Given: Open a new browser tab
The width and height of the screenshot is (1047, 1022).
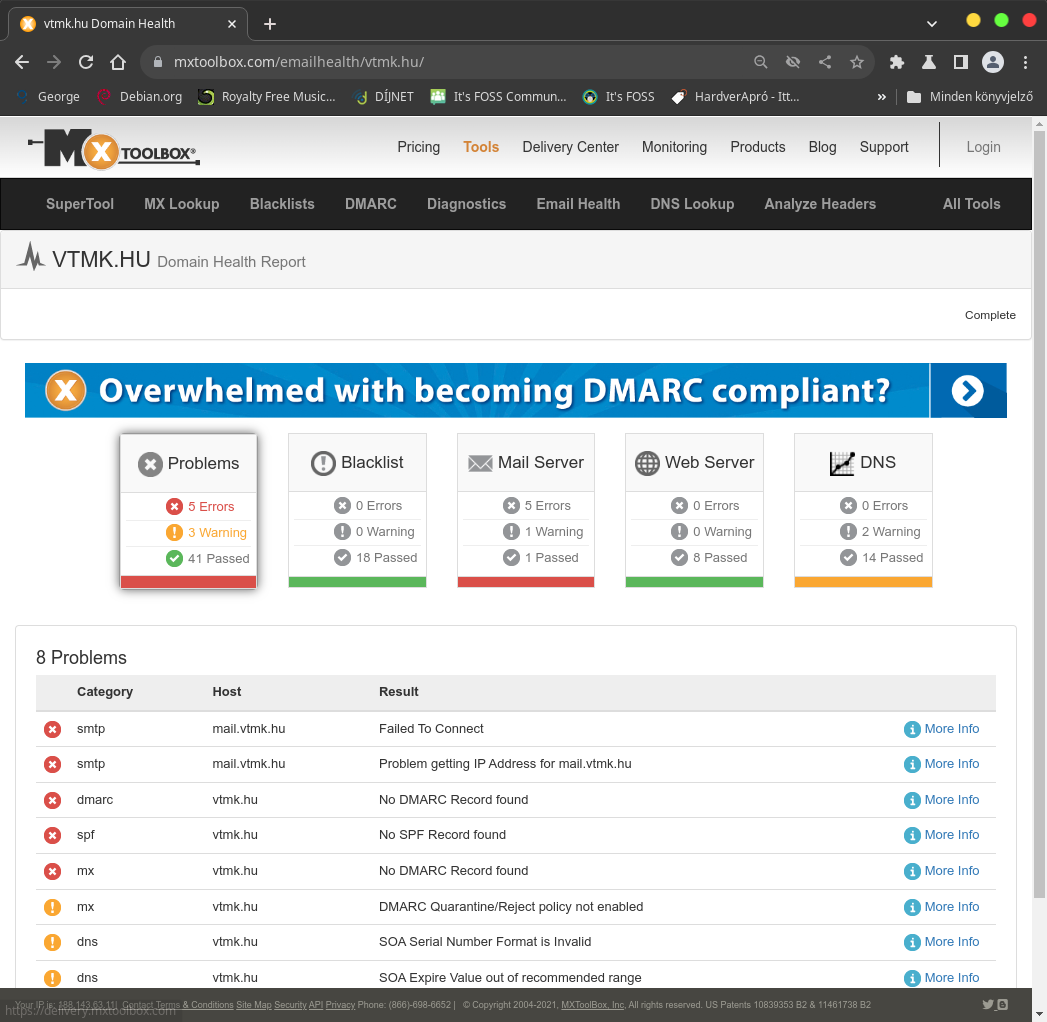Looking at the screenshot, I should pyautogui.click(x=270, y=24).
